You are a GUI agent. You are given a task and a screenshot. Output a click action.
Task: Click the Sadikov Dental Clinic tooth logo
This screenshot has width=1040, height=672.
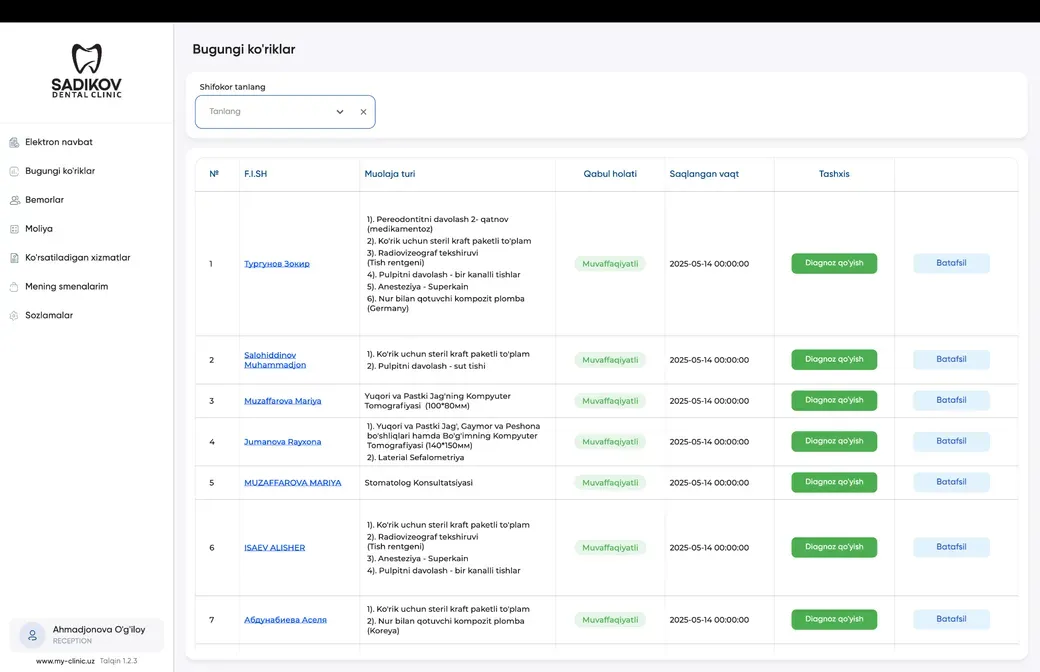[x=87, y=71]
